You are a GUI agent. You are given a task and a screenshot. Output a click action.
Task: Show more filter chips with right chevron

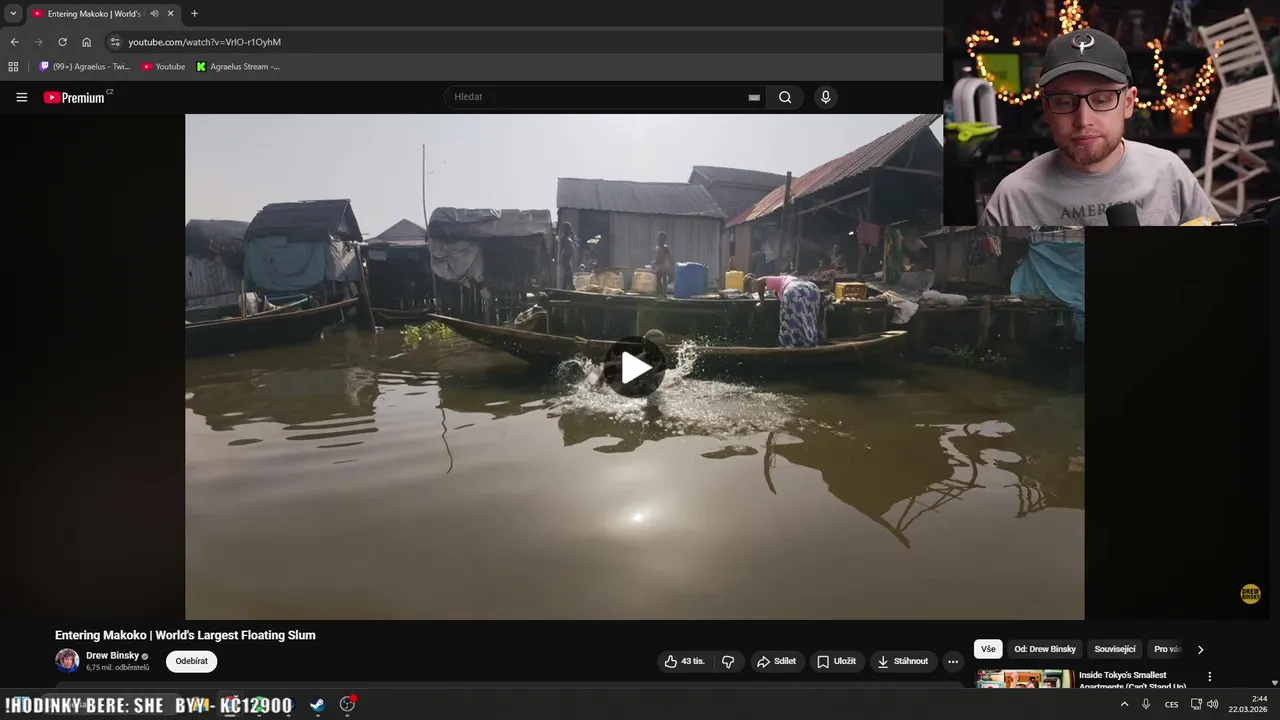pos(1201,649)
